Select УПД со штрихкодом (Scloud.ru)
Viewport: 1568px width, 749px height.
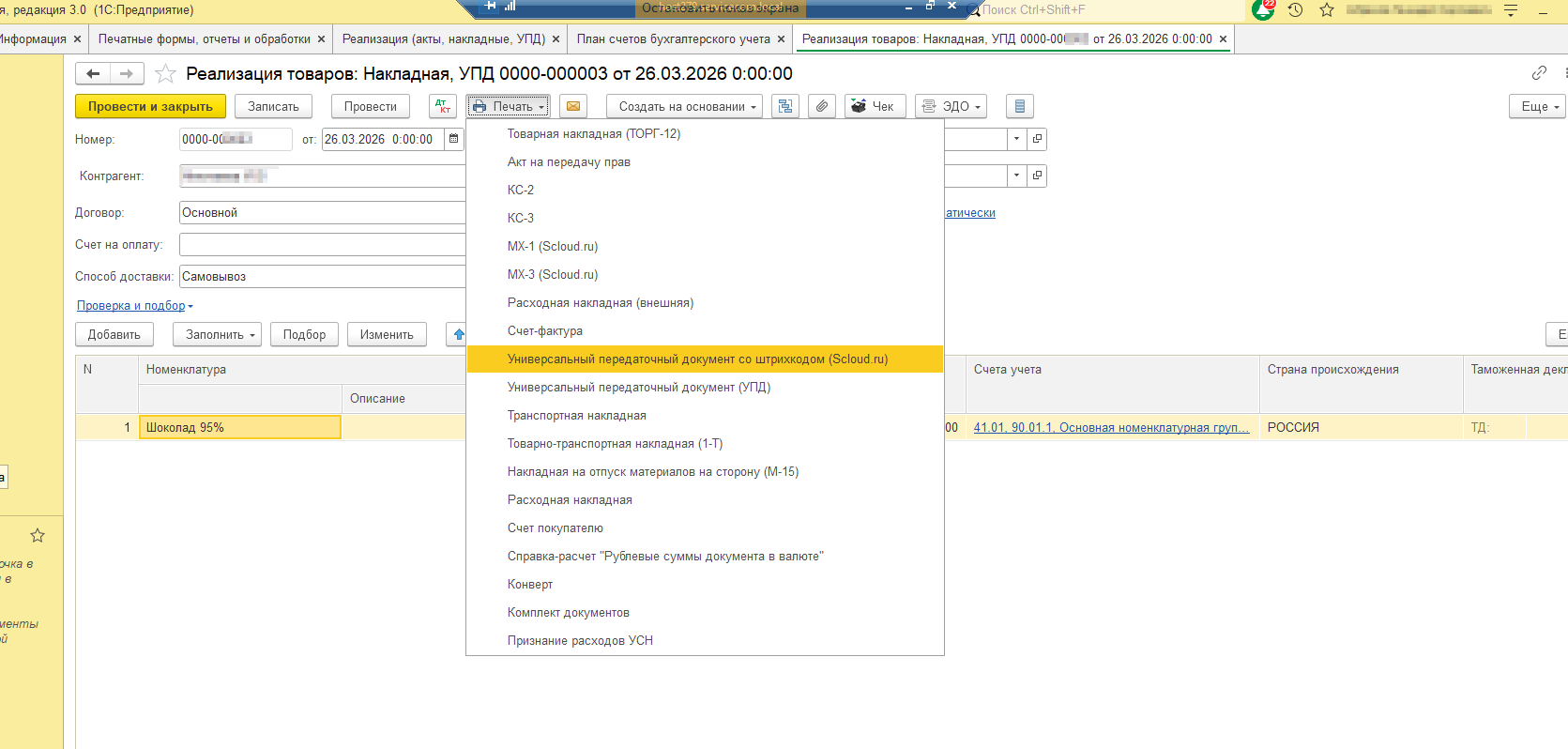pos(705,359)
